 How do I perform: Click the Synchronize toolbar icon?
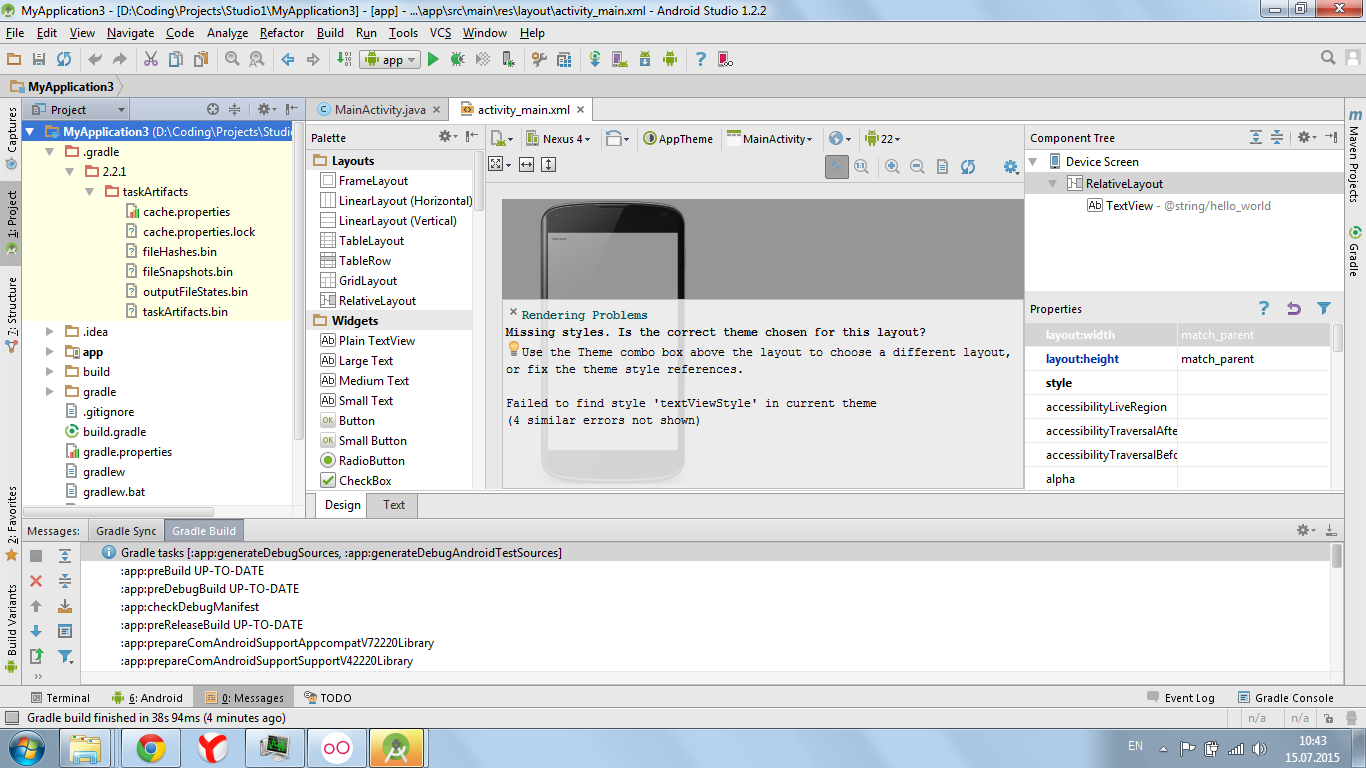(x=64, y=60)
